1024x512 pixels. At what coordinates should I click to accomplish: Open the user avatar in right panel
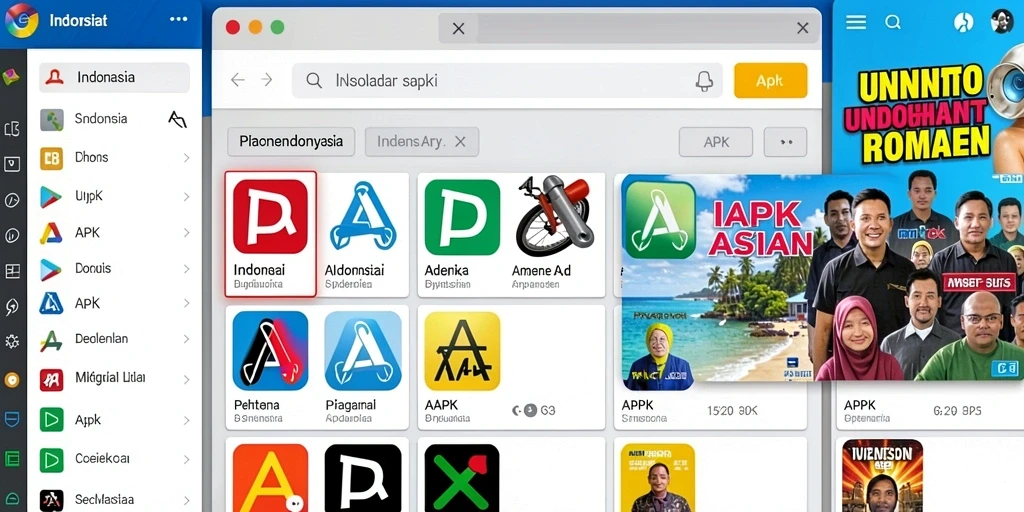click(1001, 22)
